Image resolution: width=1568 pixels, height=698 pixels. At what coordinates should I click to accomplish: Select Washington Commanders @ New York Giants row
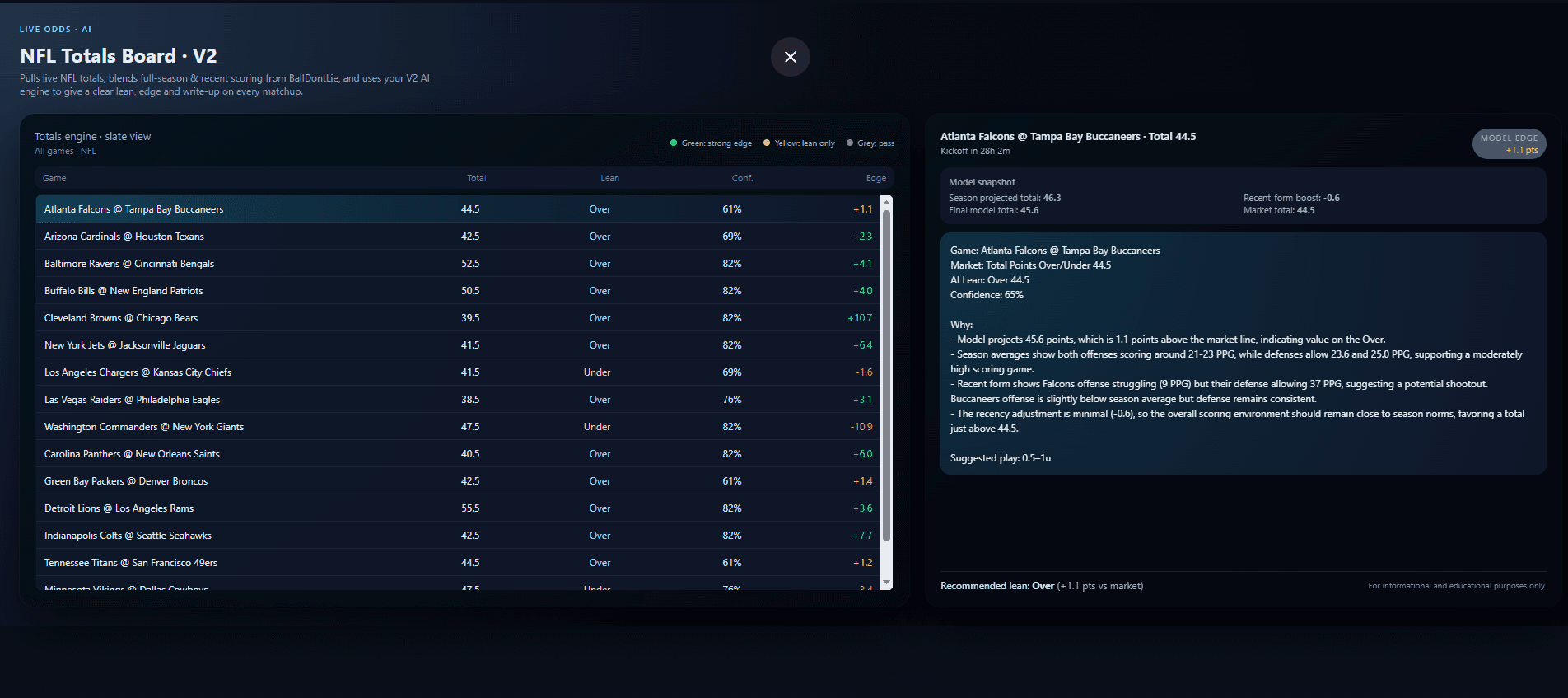(458, 427)
